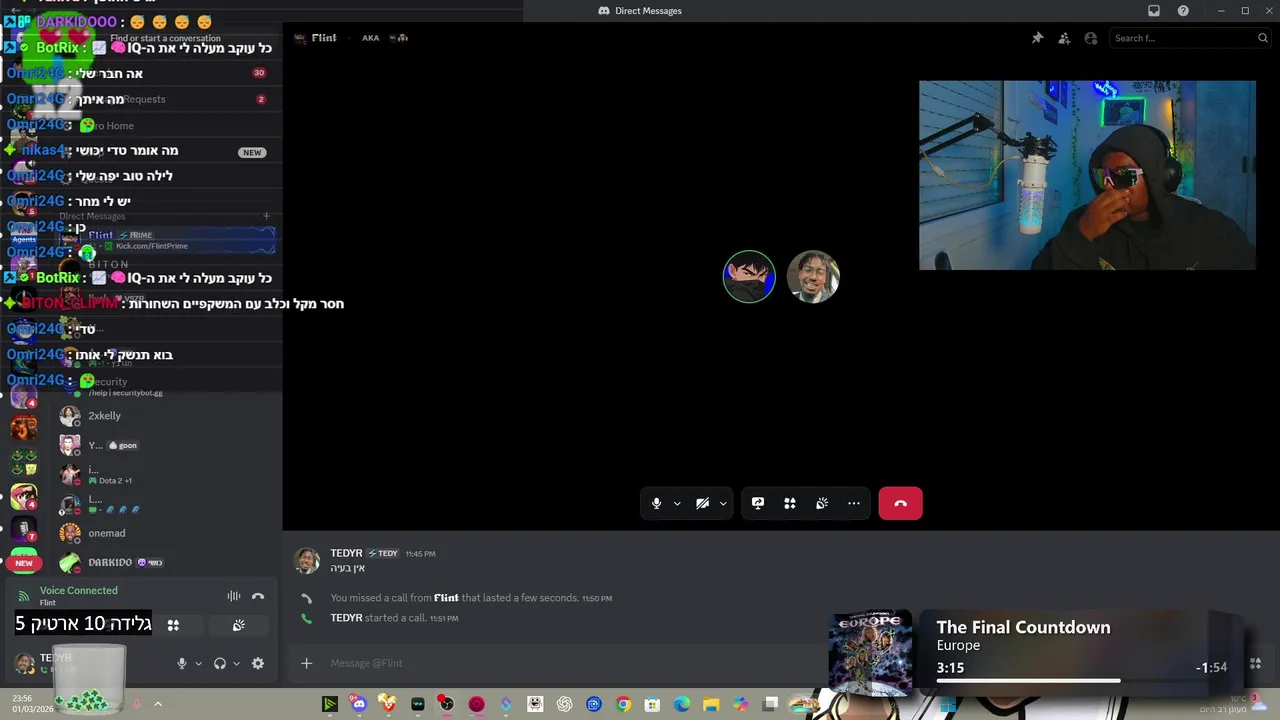Viewport: 1280px width, 720px height.
Task: Disconnect from voice in Voice Connected panel
Action: pyautogui.click(x=258, y=596)
